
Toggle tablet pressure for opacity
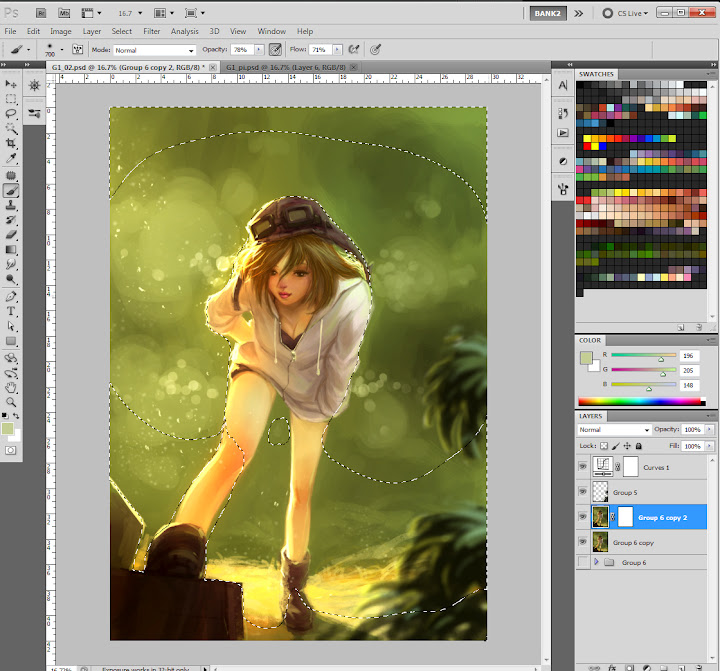pos(275,50)
